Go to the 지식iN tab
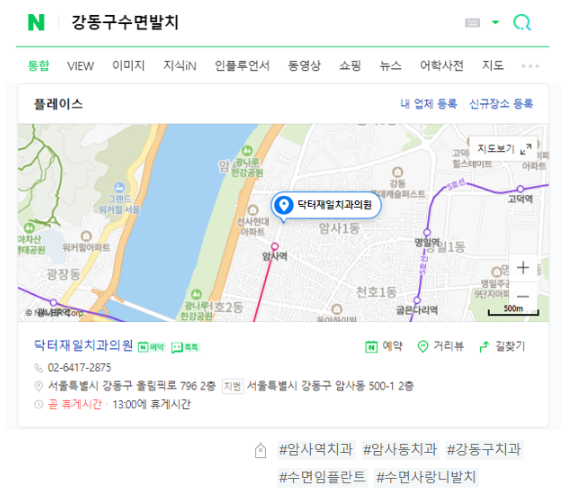Viewport: 572px width, 502px height. [179, 66]
